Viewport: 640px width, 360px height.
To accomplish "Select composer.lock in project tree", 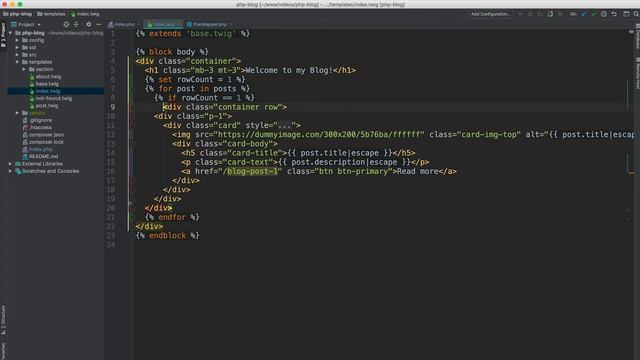I will (46, 142).
